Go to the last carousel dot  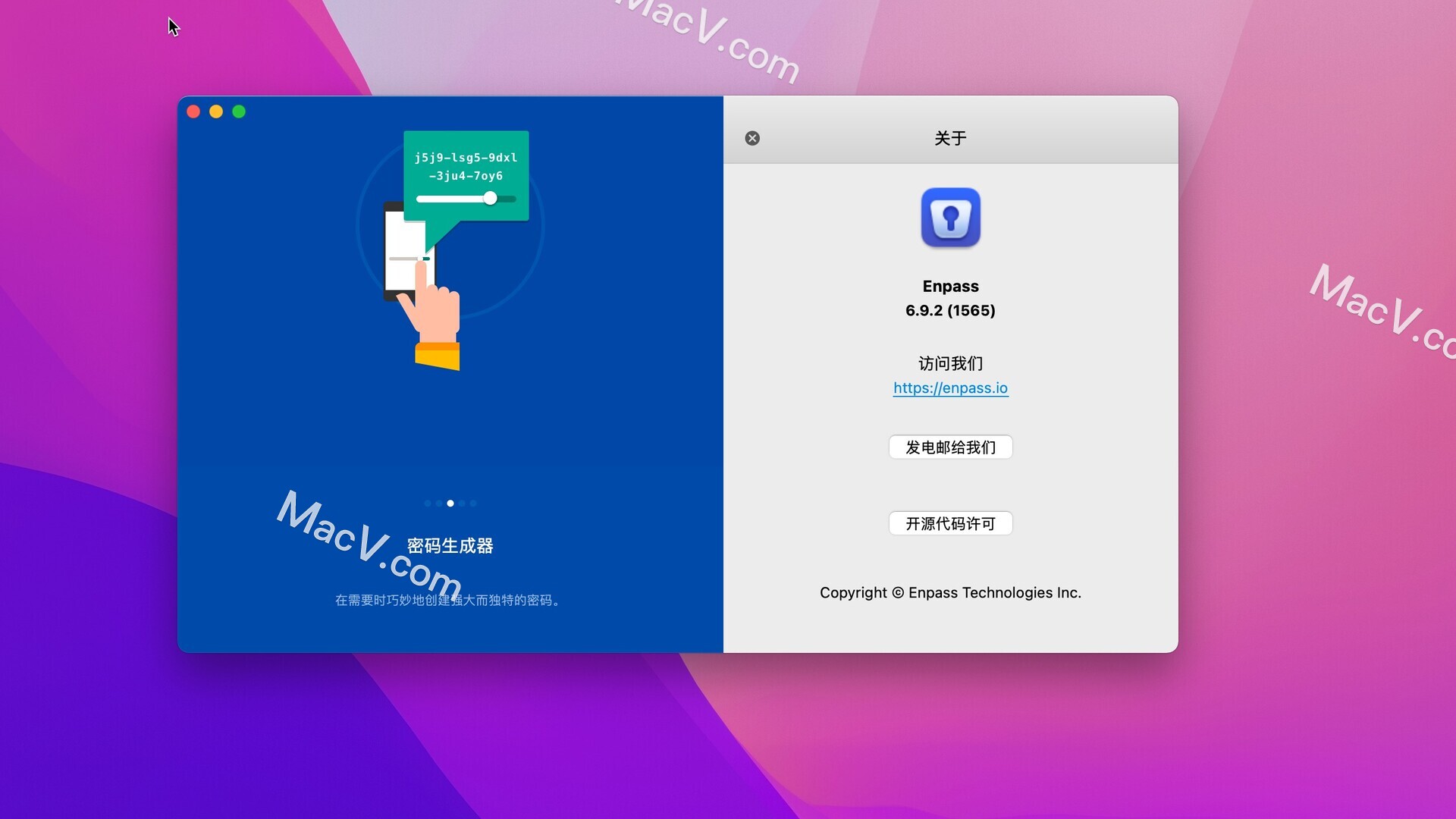click(473, 503)
